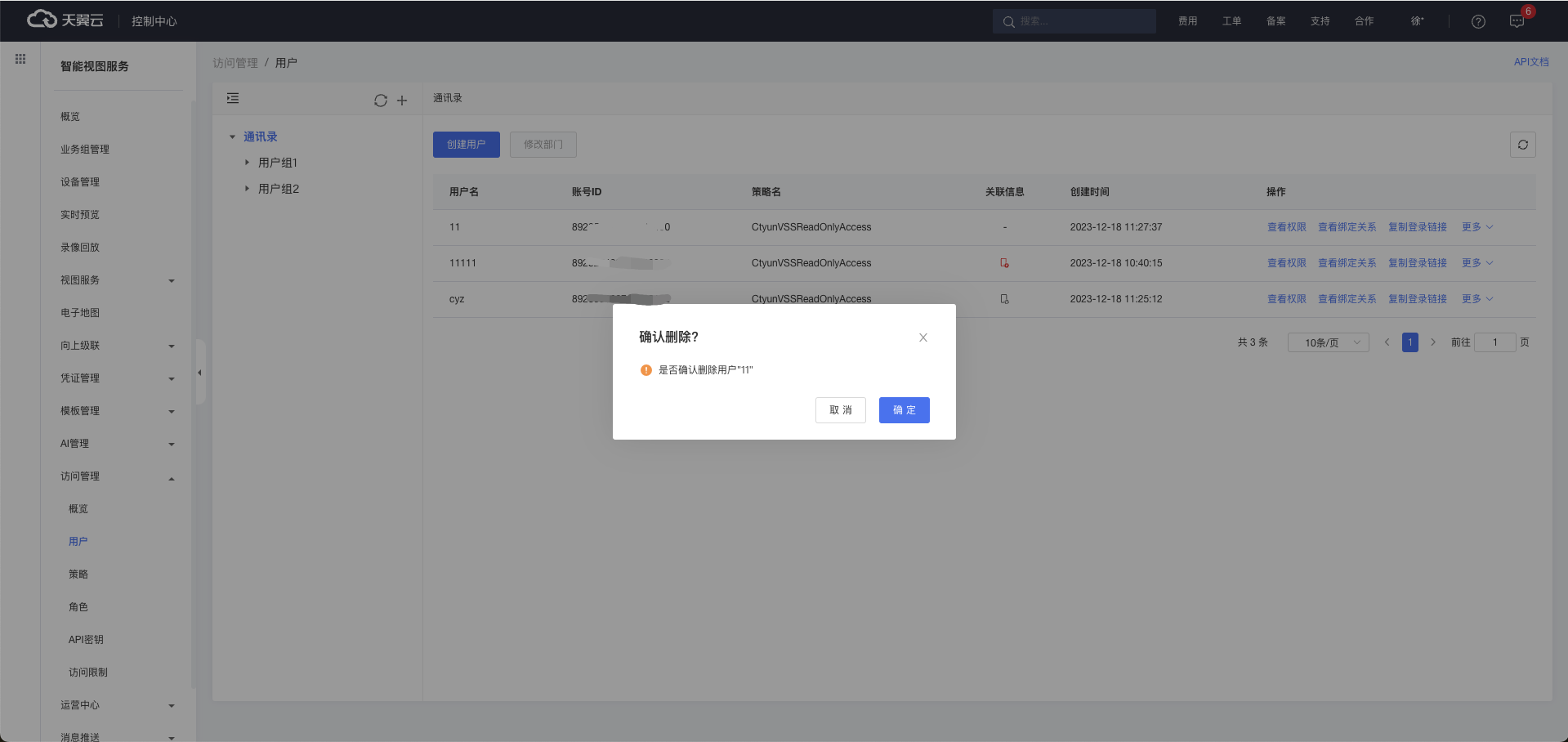Toggle the tree panel collapse icon
Viewport: 1568px width, 742px height.
click(233, 98)
